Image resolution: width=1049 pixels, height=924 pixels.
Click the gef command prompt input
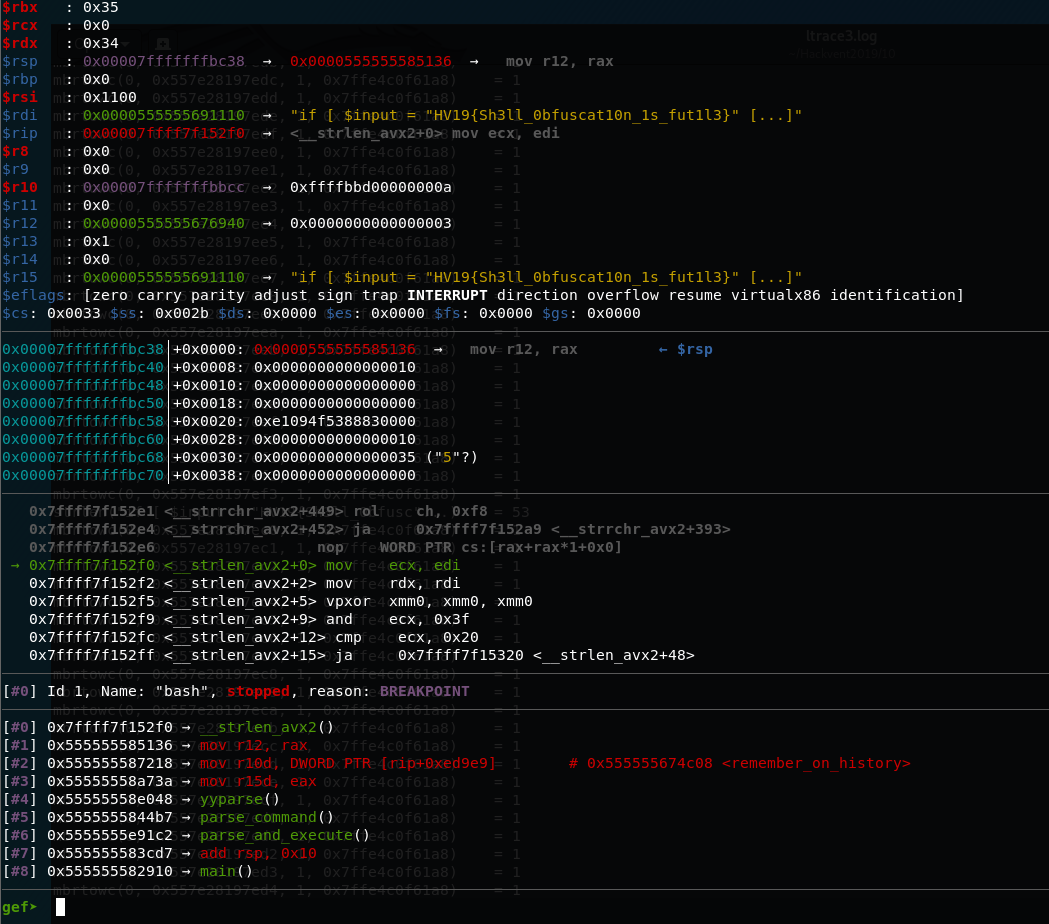(60, 907)
